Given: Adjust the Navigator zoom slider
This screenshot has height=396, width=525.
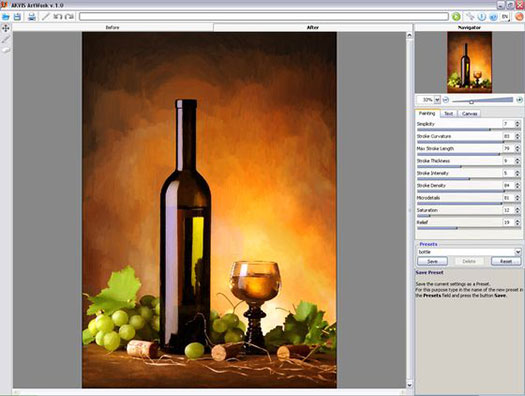Looking at the screenshot, I should tap(471, 101).
